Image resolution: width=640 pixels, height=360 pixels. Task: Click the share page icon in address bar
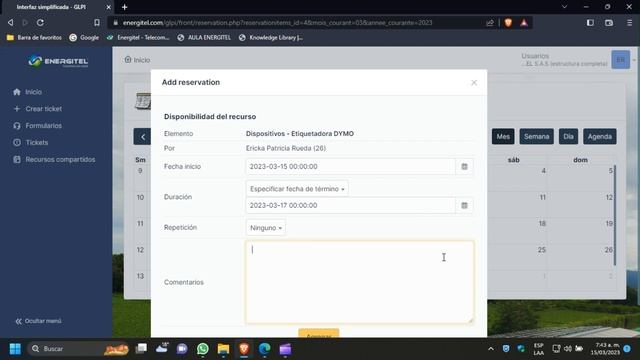click(490, 23)
